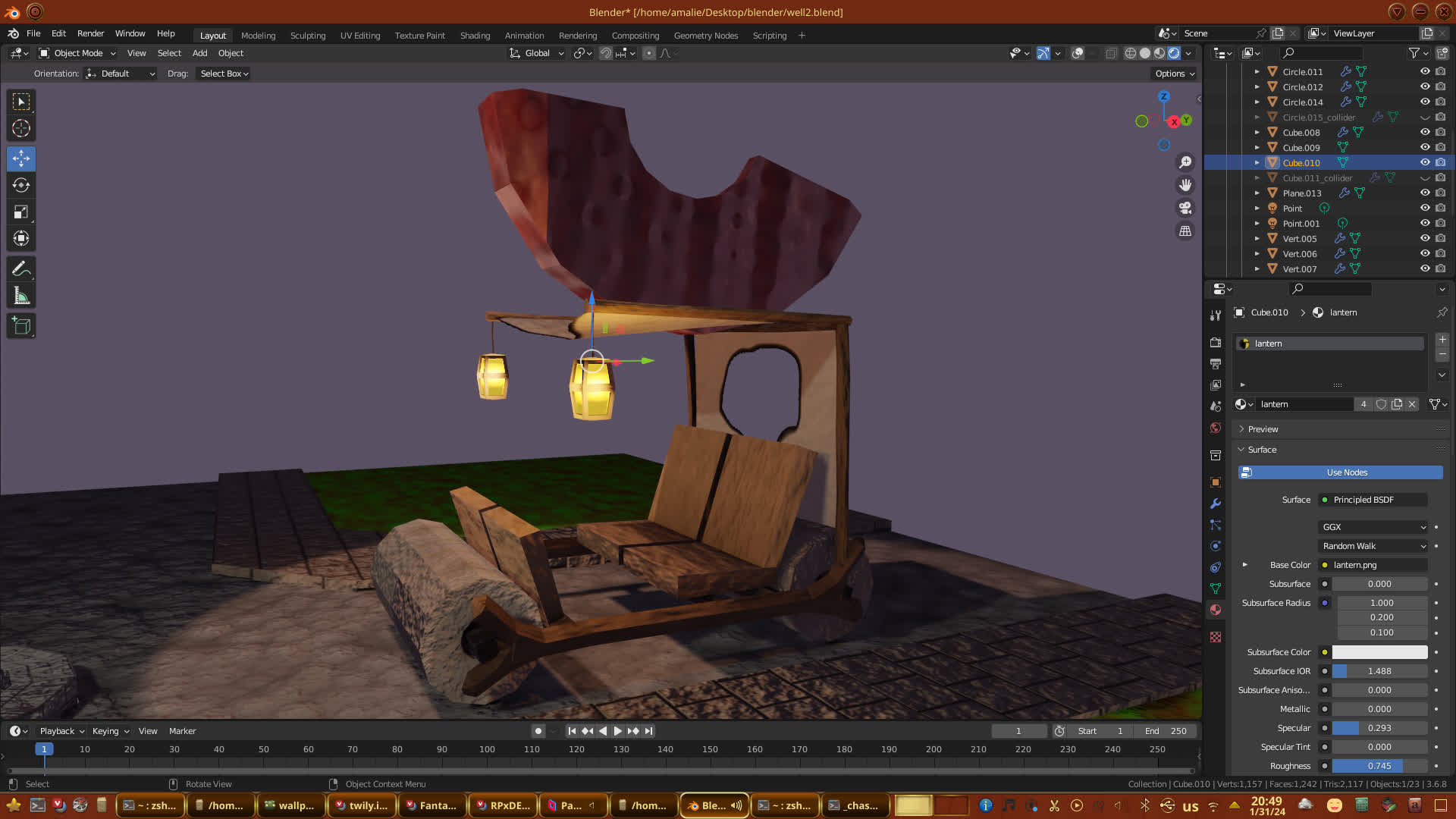Click the camera view icon in viewport

pos(1185,208)
